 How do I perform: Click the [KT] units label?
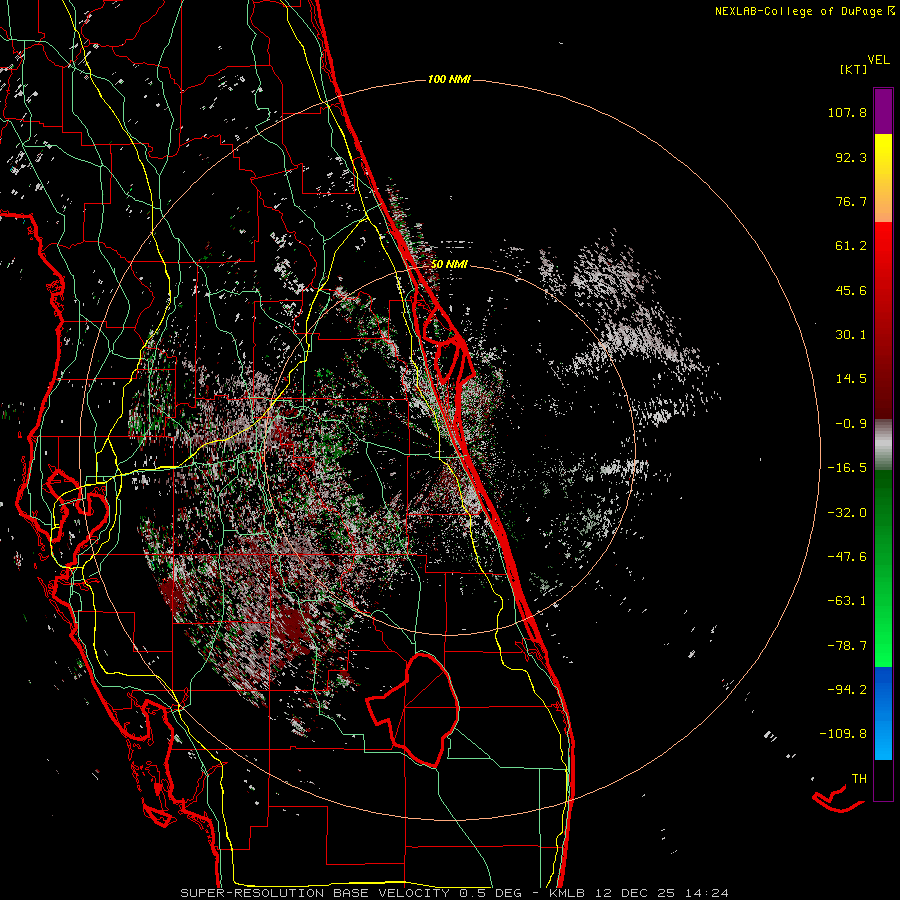pos(854,69)
